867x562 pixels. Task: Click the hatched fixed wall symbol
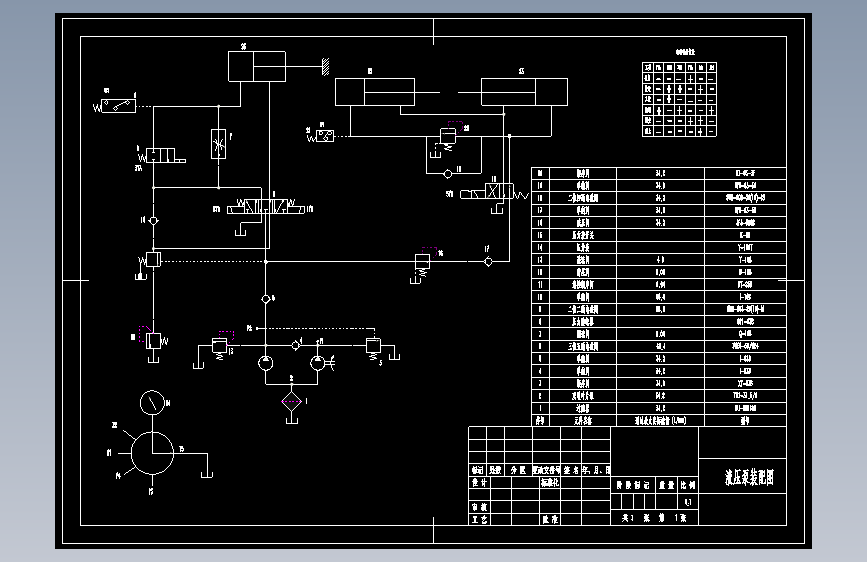326,66
